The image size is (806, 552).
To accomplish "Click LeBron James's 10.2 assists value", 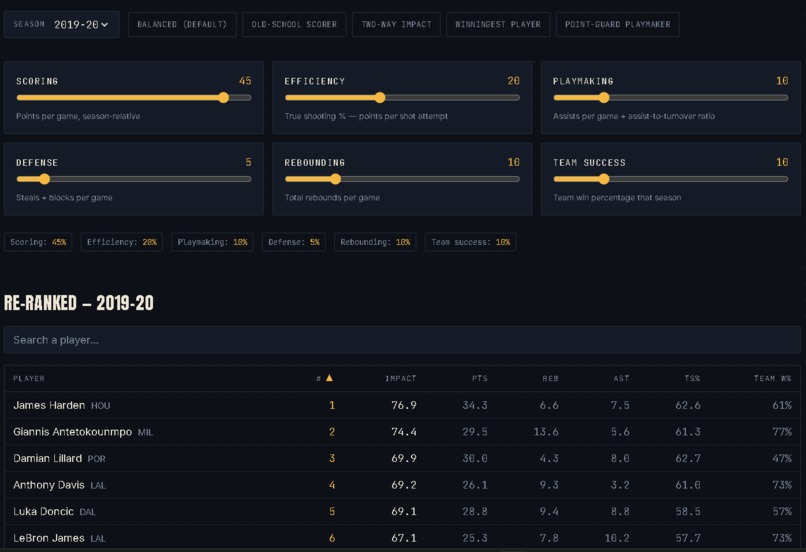I will click(x=616, y=538).
